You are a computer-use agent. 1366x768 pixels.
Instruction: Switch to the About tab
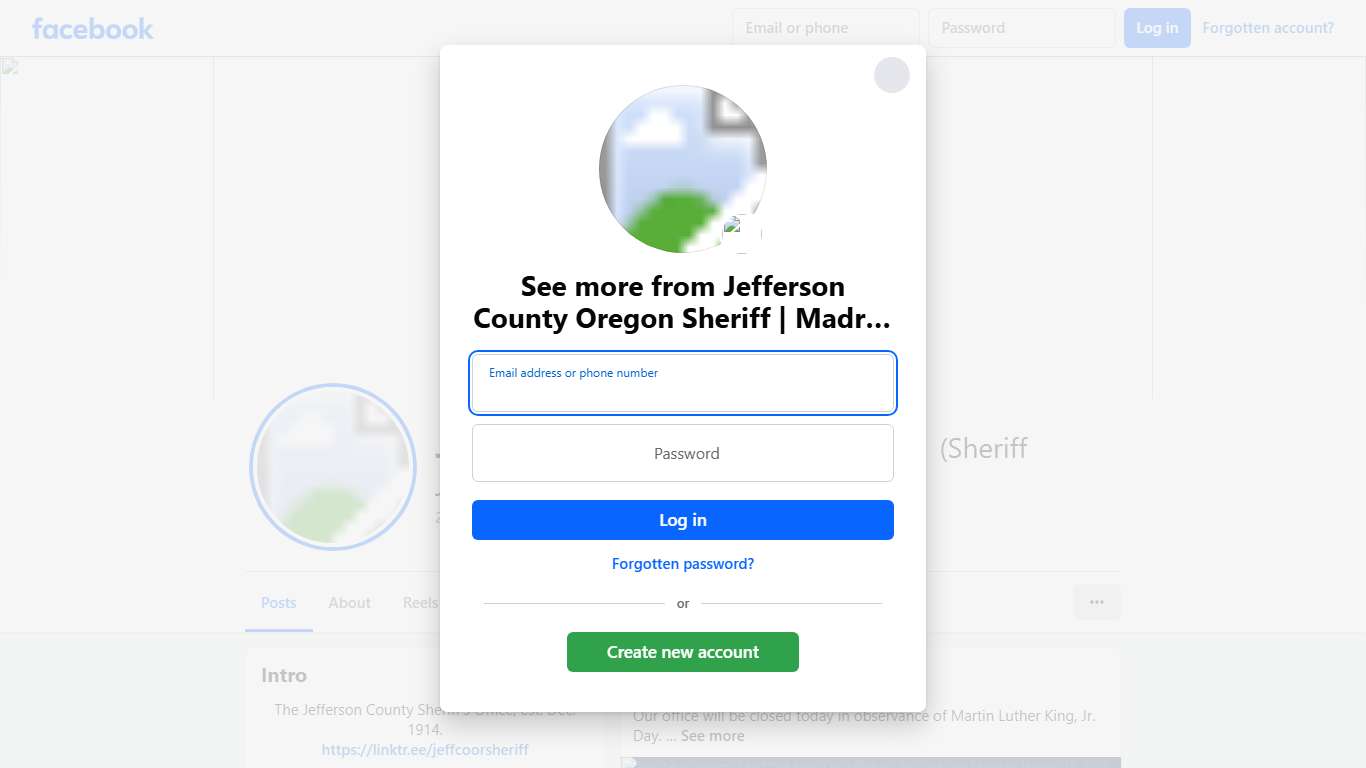click(x=350, y=603)
